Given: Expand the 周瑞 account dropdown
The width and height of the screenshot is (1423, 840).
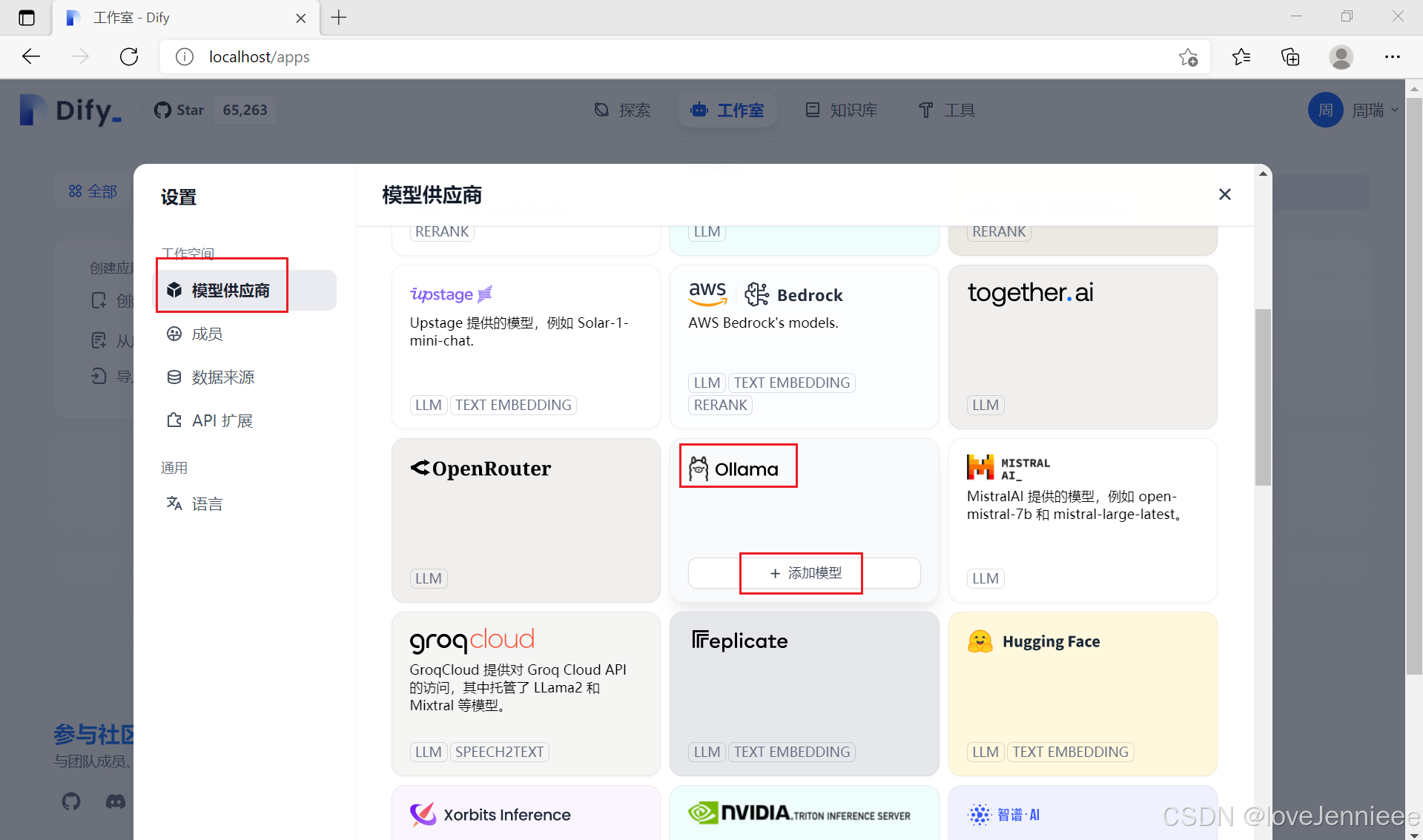Looking at the screenshot, I should tap(1376, 110).
